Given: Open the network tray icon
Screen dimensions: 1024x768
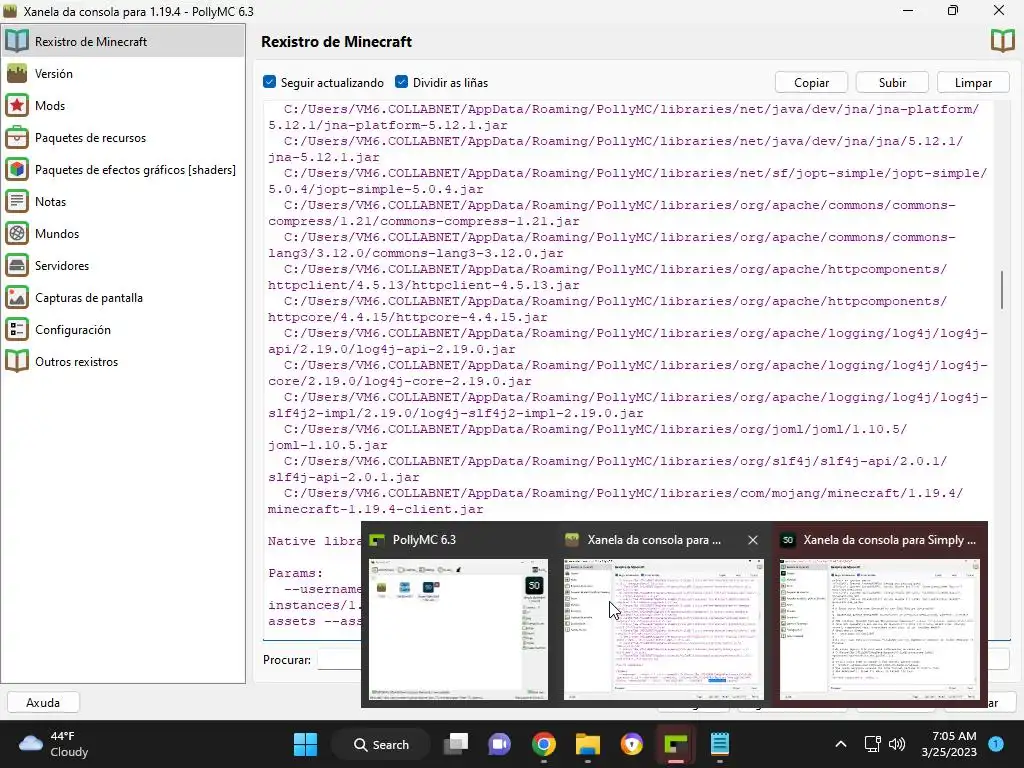Looking at the screenshot, I should (872, 744).
